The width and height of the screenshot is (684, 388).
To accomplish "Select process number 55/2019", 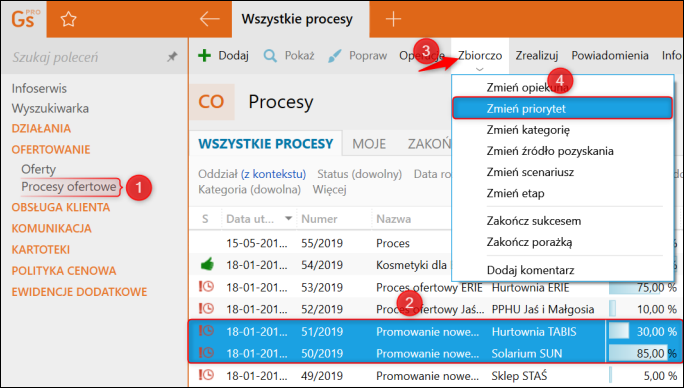I will [x=322, y=243].
